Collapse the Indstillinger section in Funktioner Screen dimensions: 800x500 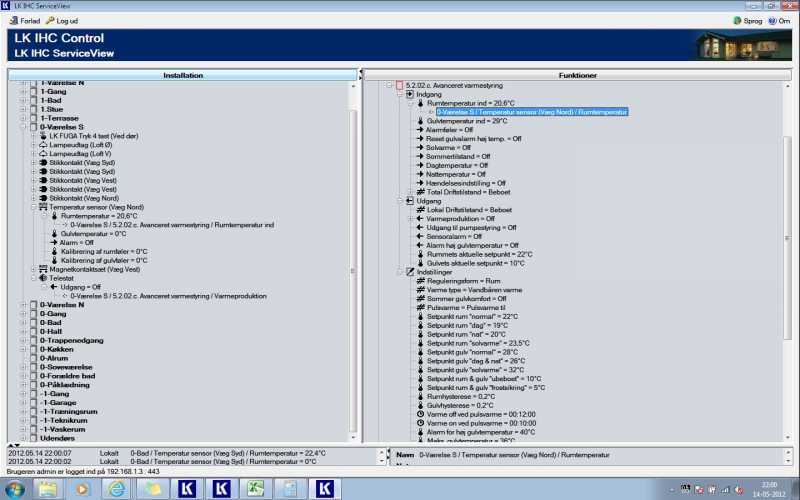[397, 271]
